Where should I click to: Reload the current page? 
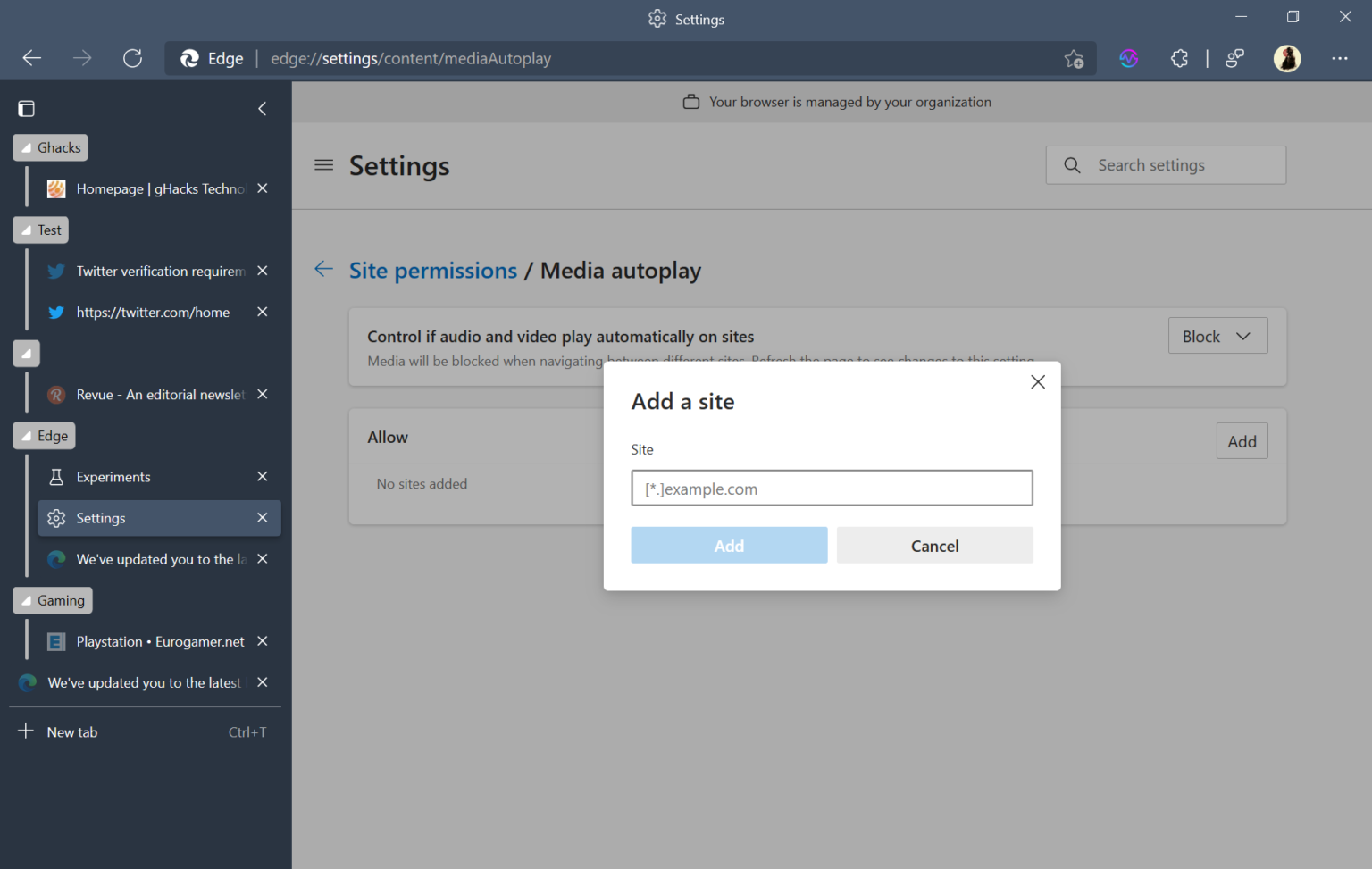(x=132, y=58)
